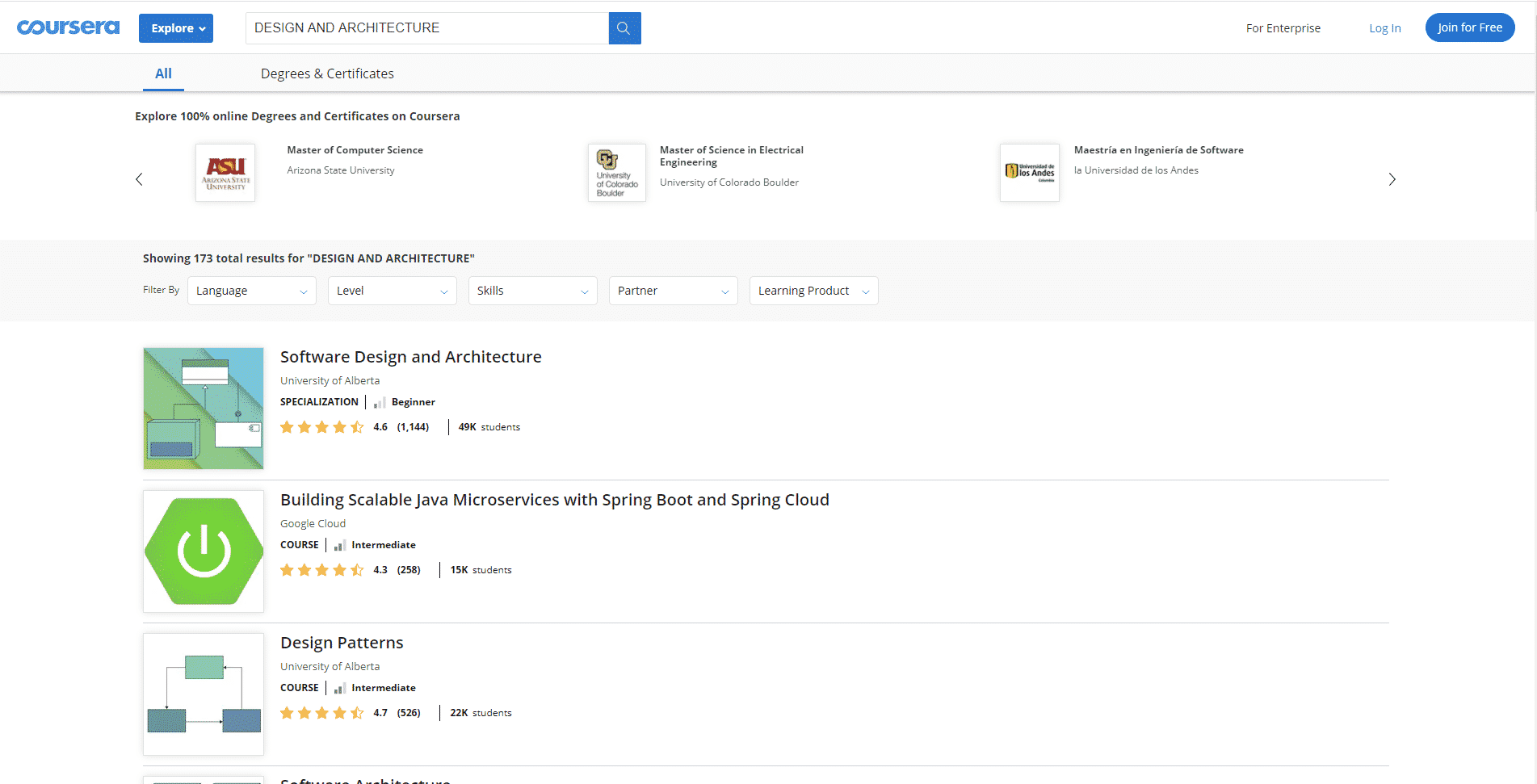
Task: Click the SPECIALIZATION label
Action: coord(319,402)
